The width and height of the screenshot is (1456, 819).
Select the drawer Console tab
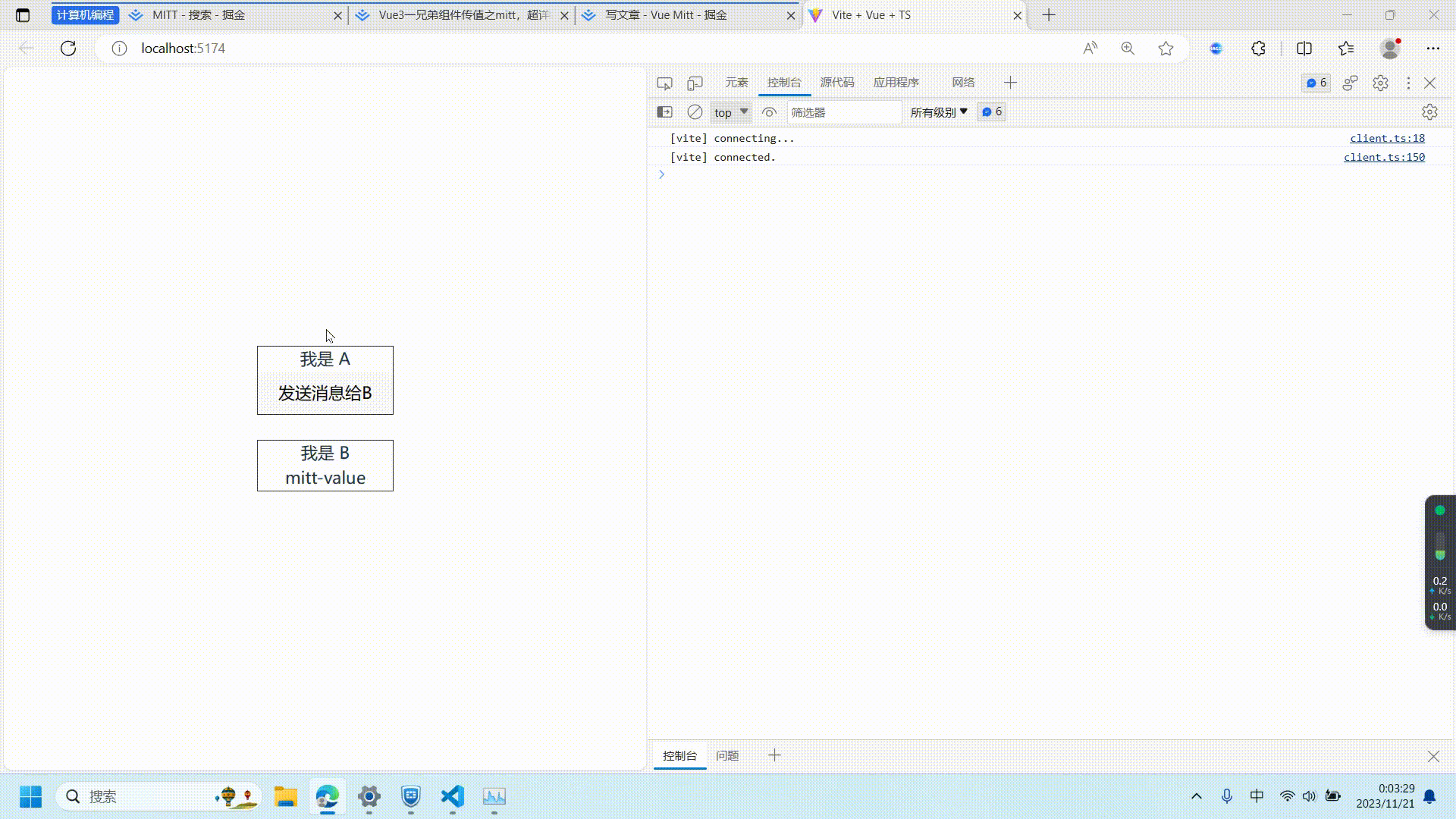coord(679,755)
